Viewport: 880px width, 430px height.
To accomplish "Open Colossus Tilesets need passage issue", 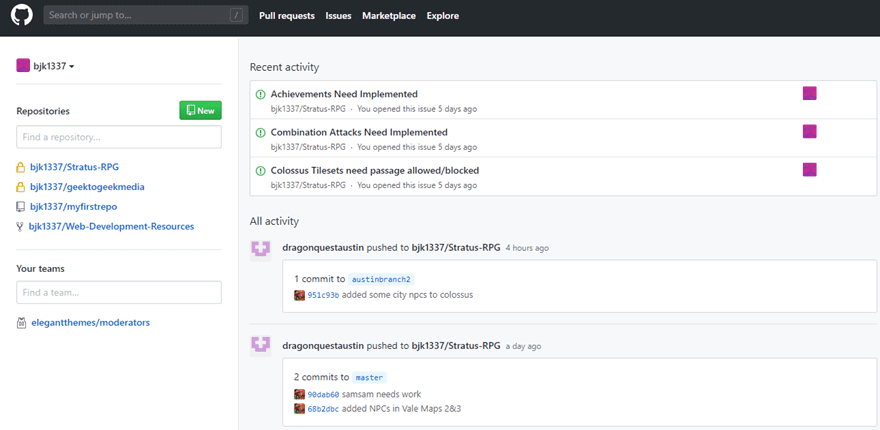I will coord(375,171).
